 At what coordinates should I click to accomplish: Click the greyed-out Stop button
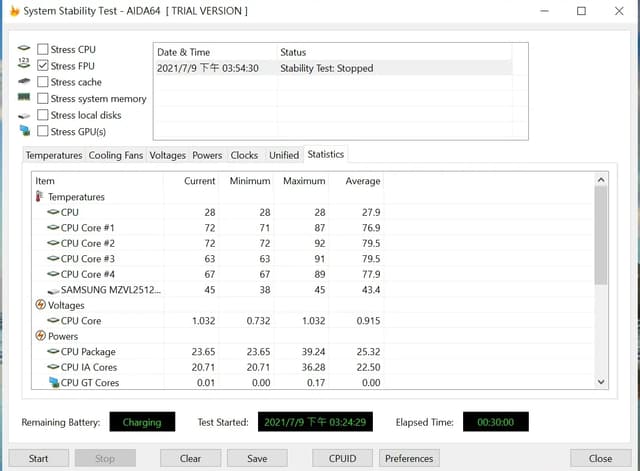tap(105, 458)
